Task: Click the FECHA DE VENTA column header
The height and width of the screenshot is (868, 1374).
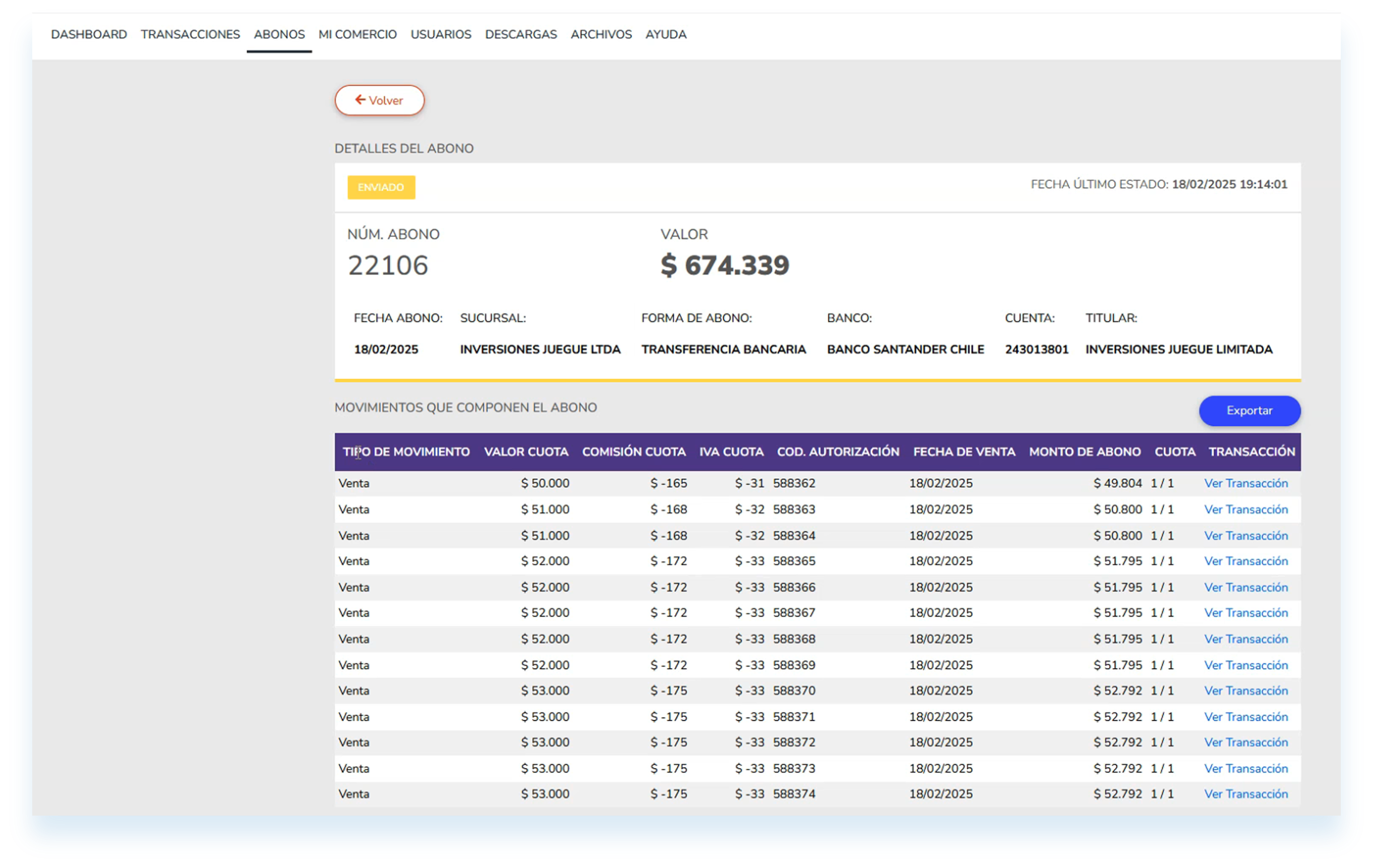Action: click(x=965, y=452)
